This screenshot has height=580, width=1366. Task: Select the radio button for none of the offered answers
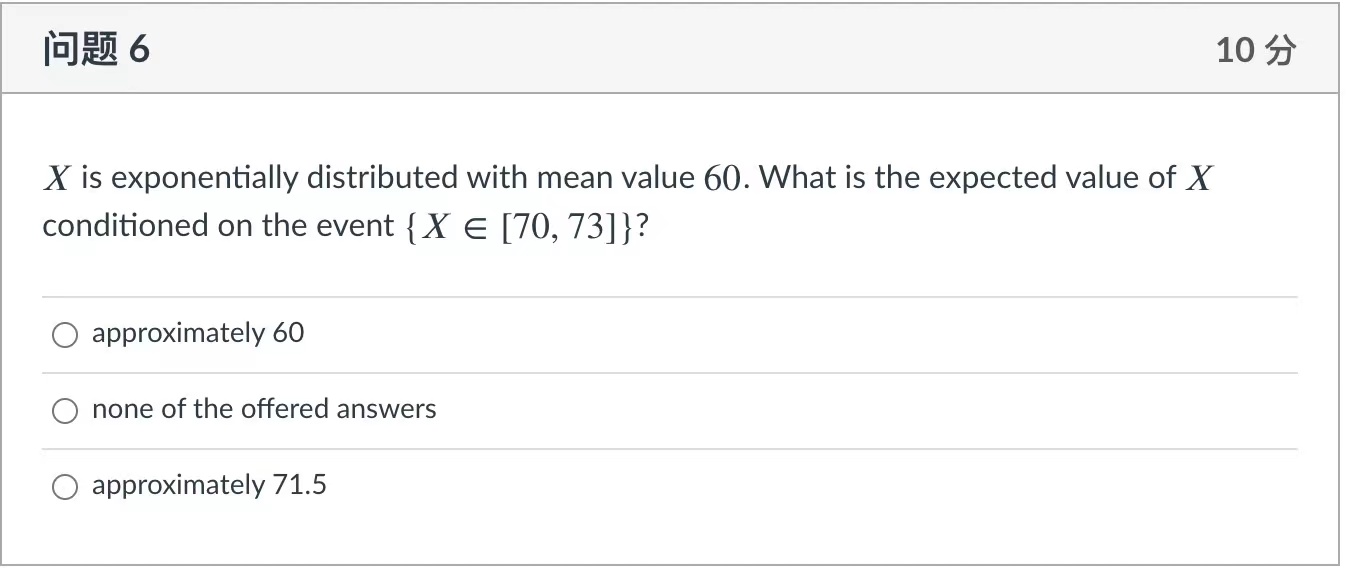point(65,410)
